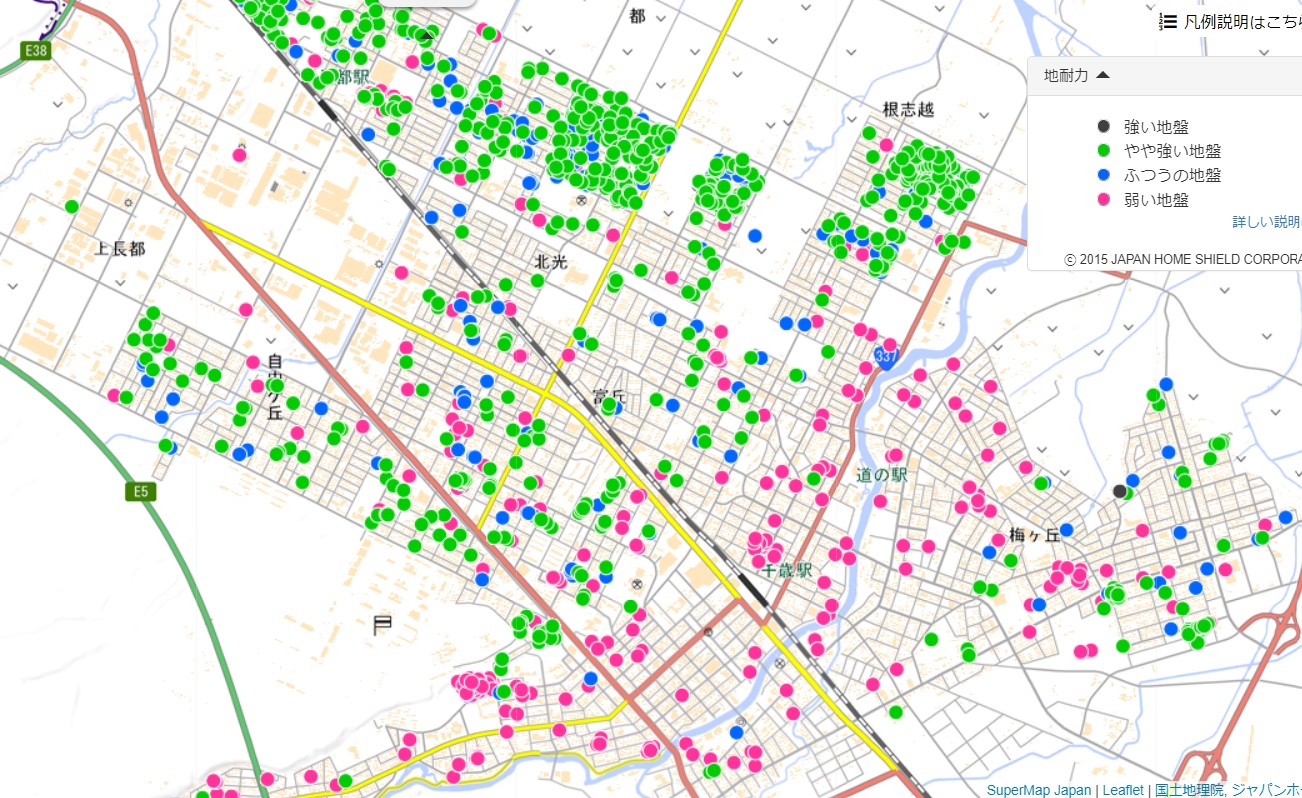Click the E5 expressway shield on the map
Viewport: 1302px width, 798px height.
142,491
